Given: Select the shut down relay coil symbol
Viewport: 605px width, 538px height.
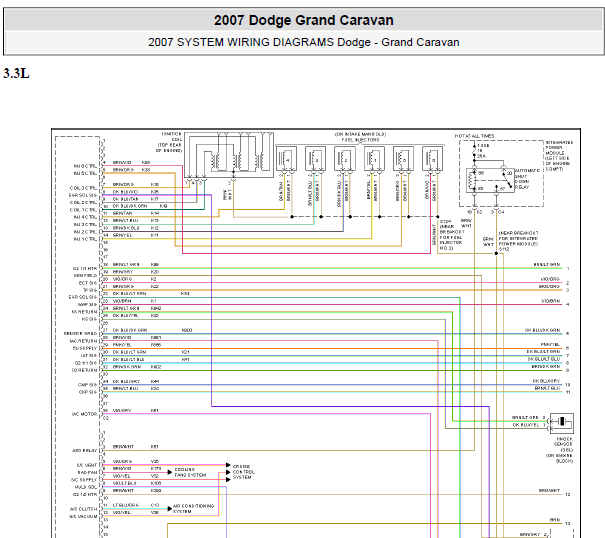Looking at the screenshot, I should (x=470, y=181).
